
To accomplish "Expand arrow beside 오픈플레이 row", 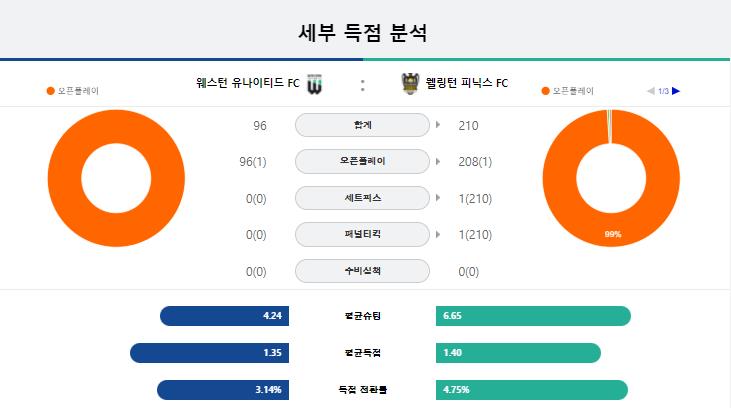I will pos(438,161).
